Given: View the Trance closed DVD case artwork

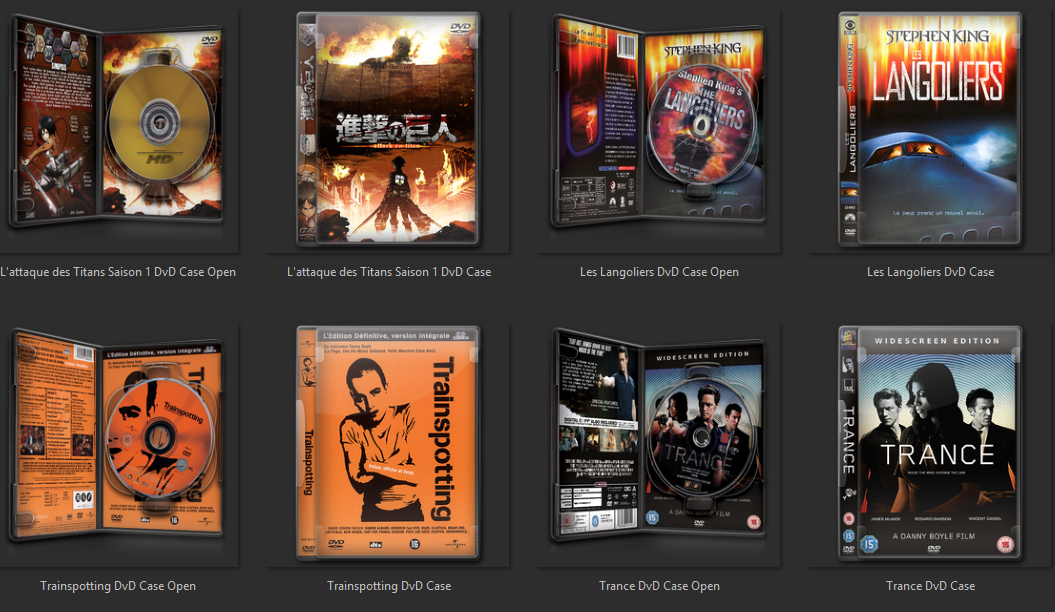Looking at the screenshot, I should (x=929, y=442).
